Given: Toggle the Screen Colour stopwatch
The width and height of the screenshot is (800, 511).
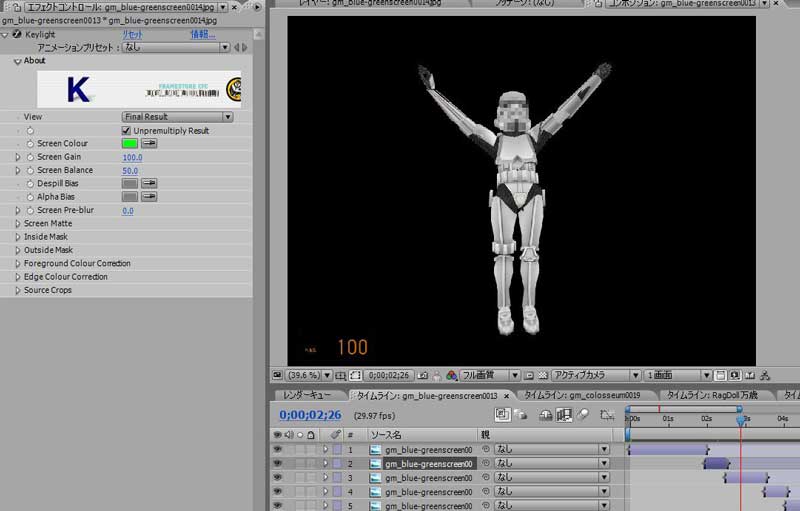Looking at the screenshot, I should 30,144.
